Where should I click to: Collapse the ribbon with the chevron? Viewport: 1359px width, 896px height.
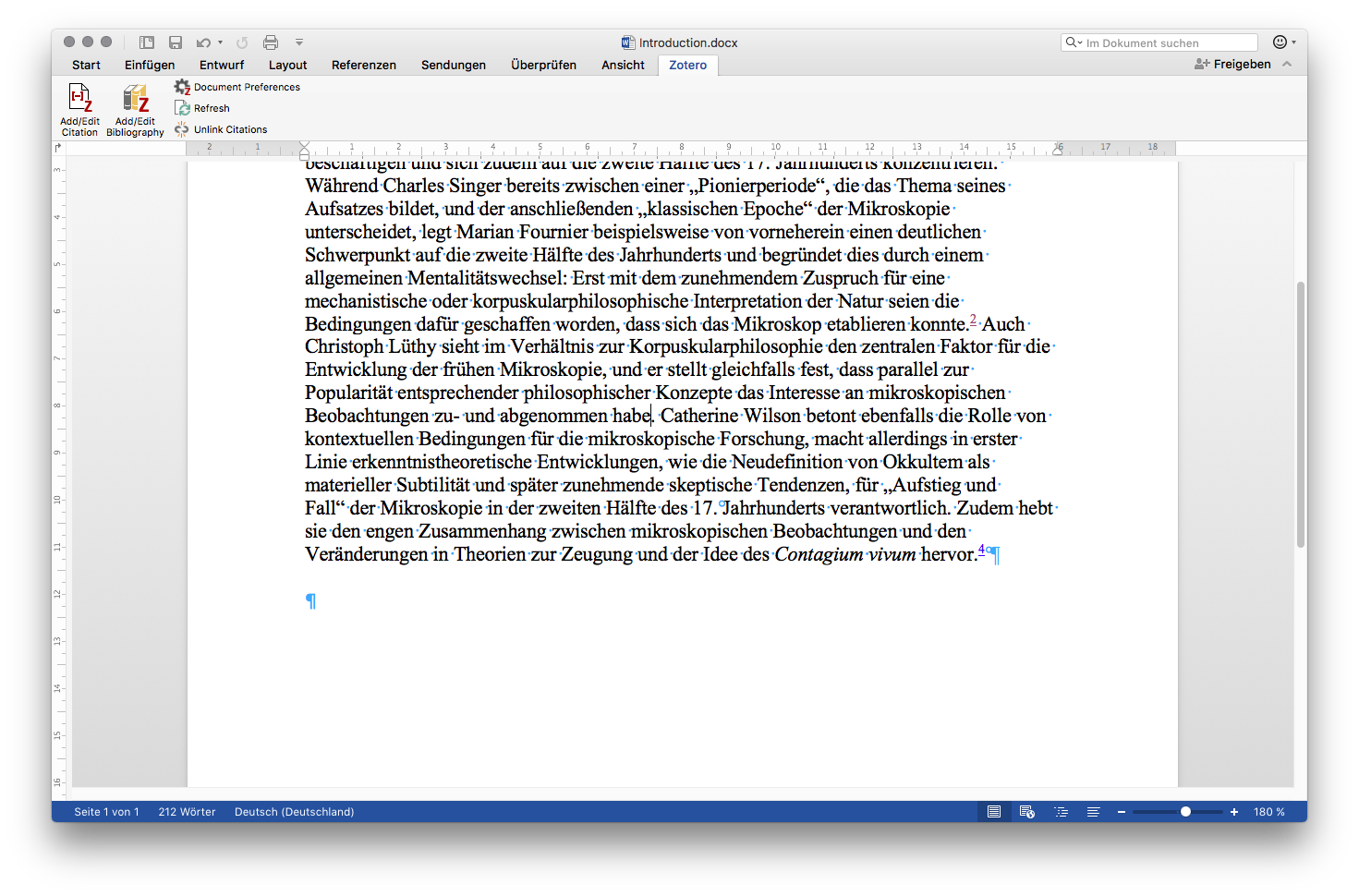click(1288, 65)
